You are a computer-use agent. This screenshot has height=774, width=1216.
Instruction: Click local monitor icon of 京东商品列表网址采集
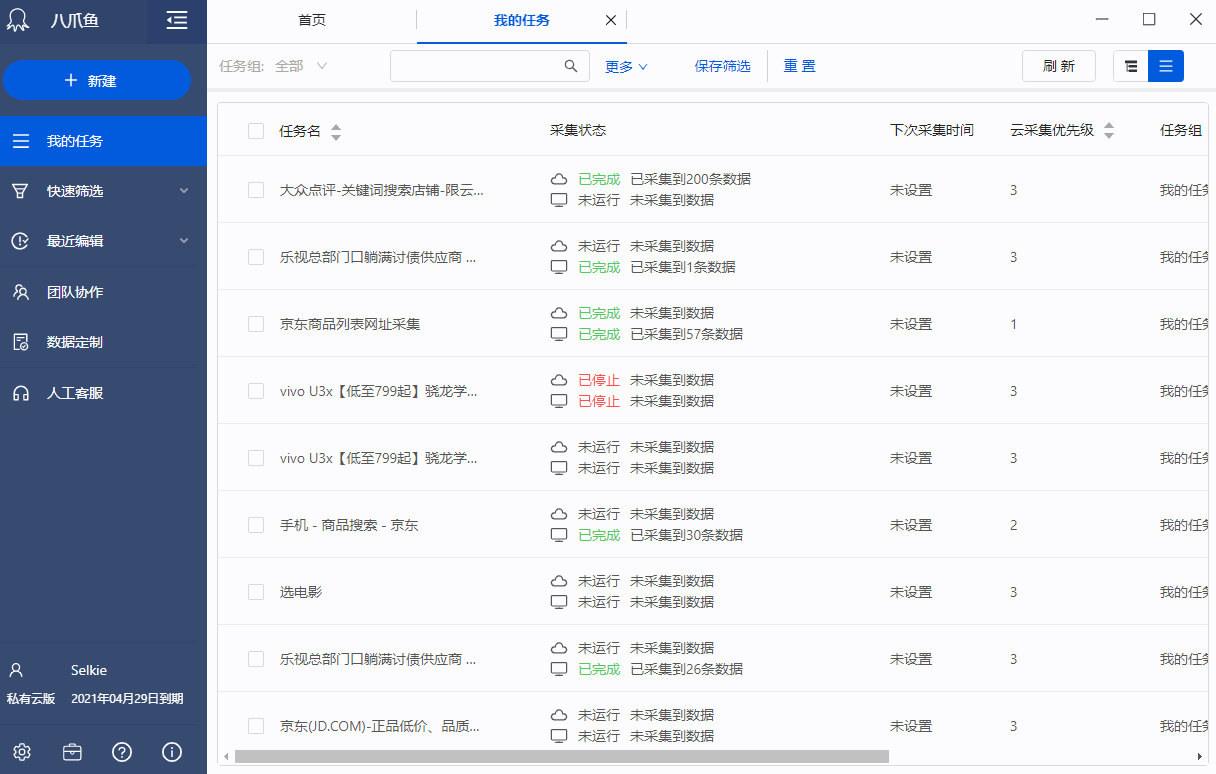559,334
